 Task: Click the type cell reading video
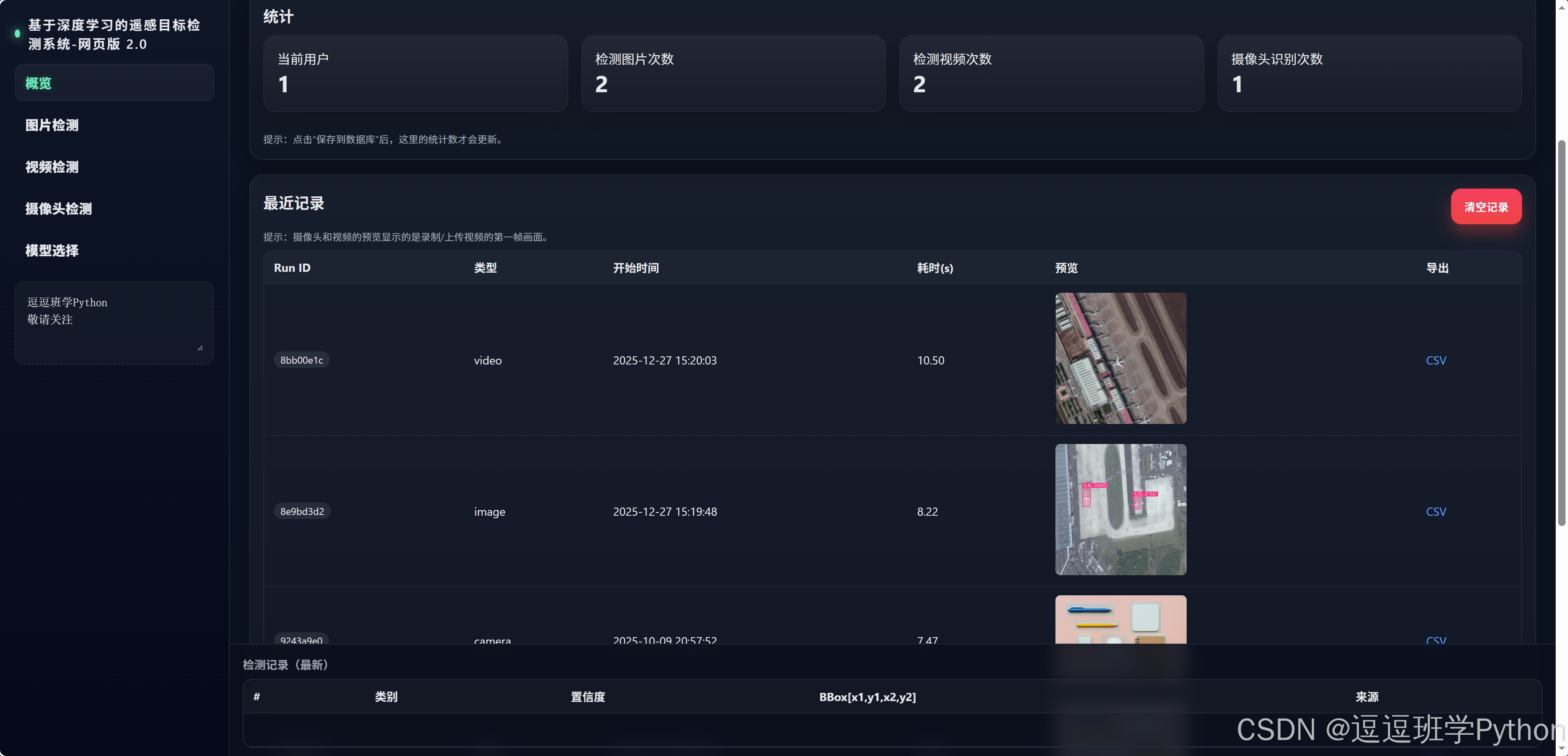click(x=488, y=360)
